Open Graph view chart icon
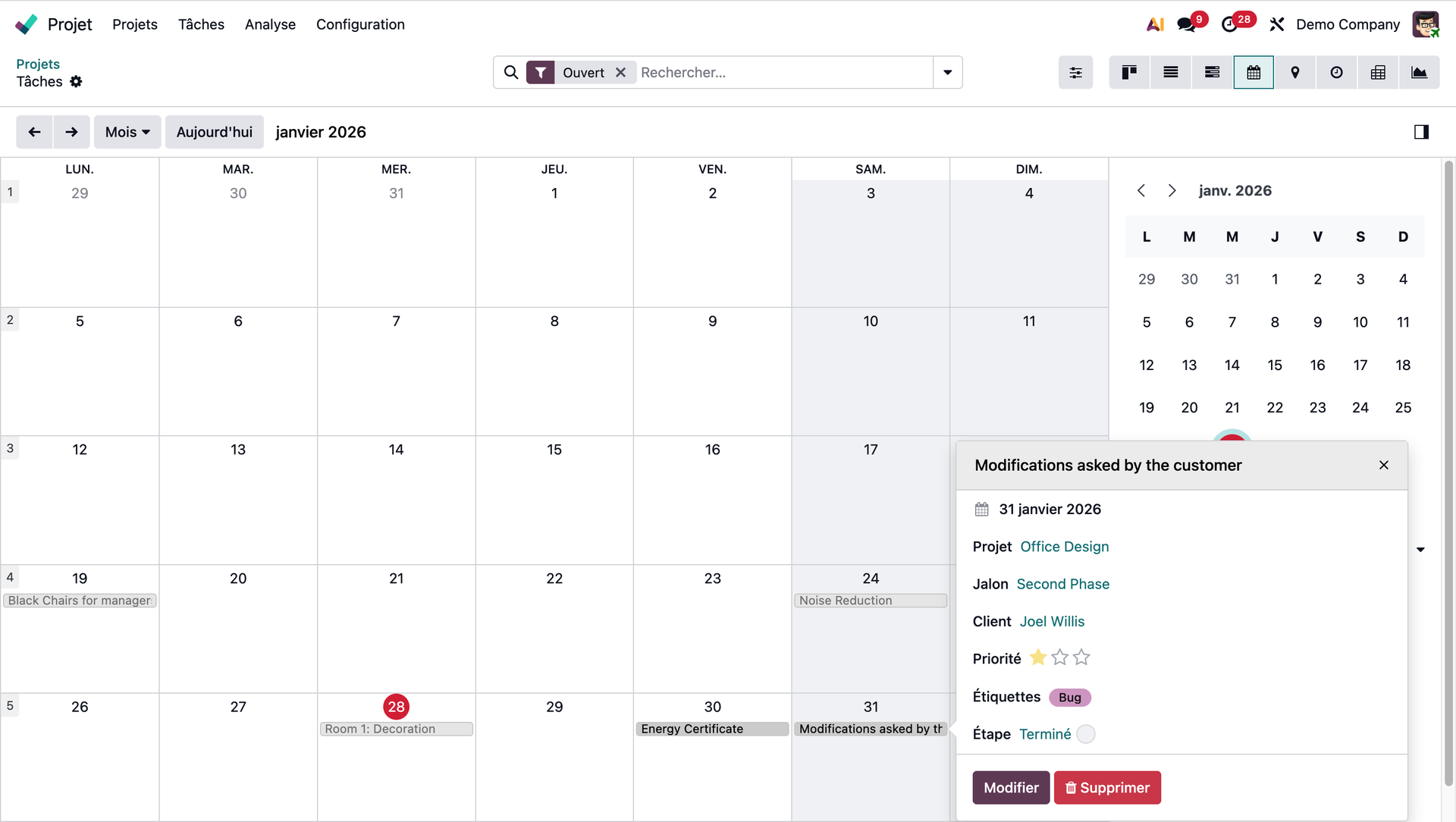 tap(1419, 73)
